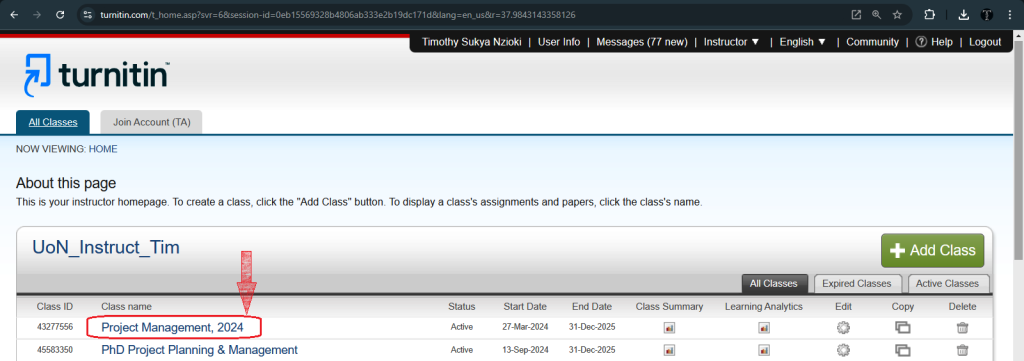Viewport: 1024px width, 361px height.
Task: Open Messages (77 new)
Action: (x=642, y=42)
